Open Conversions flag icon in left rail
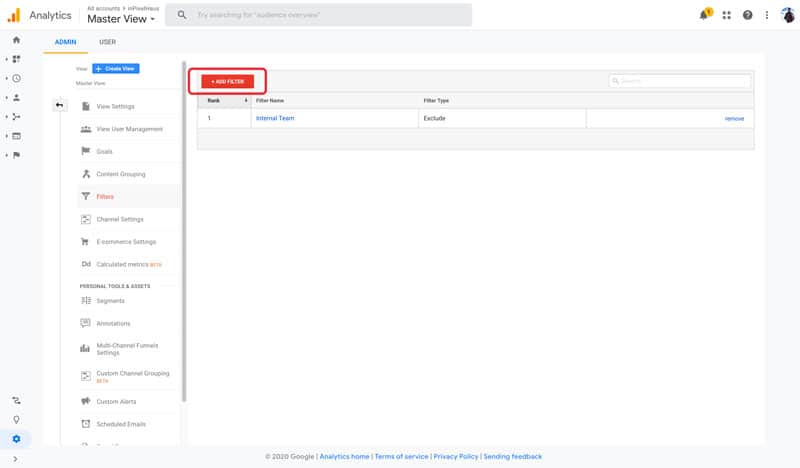Screen dimensions: 800x468 (x=16, y=155)
